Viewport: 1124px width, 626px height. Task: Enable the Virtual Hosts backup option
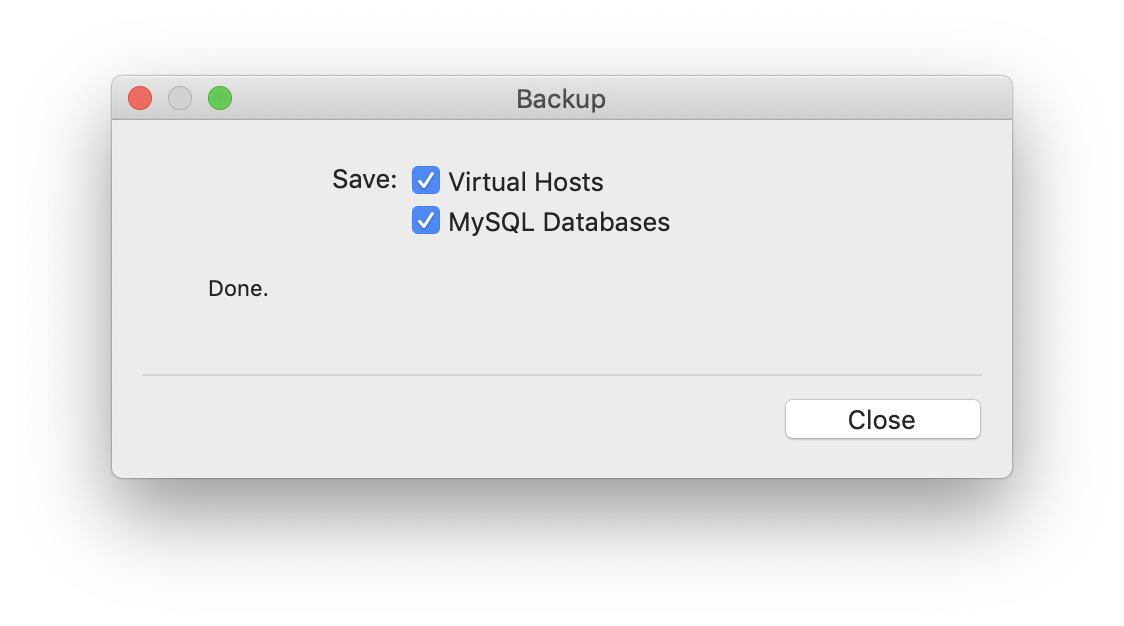(x=426, y=180)
